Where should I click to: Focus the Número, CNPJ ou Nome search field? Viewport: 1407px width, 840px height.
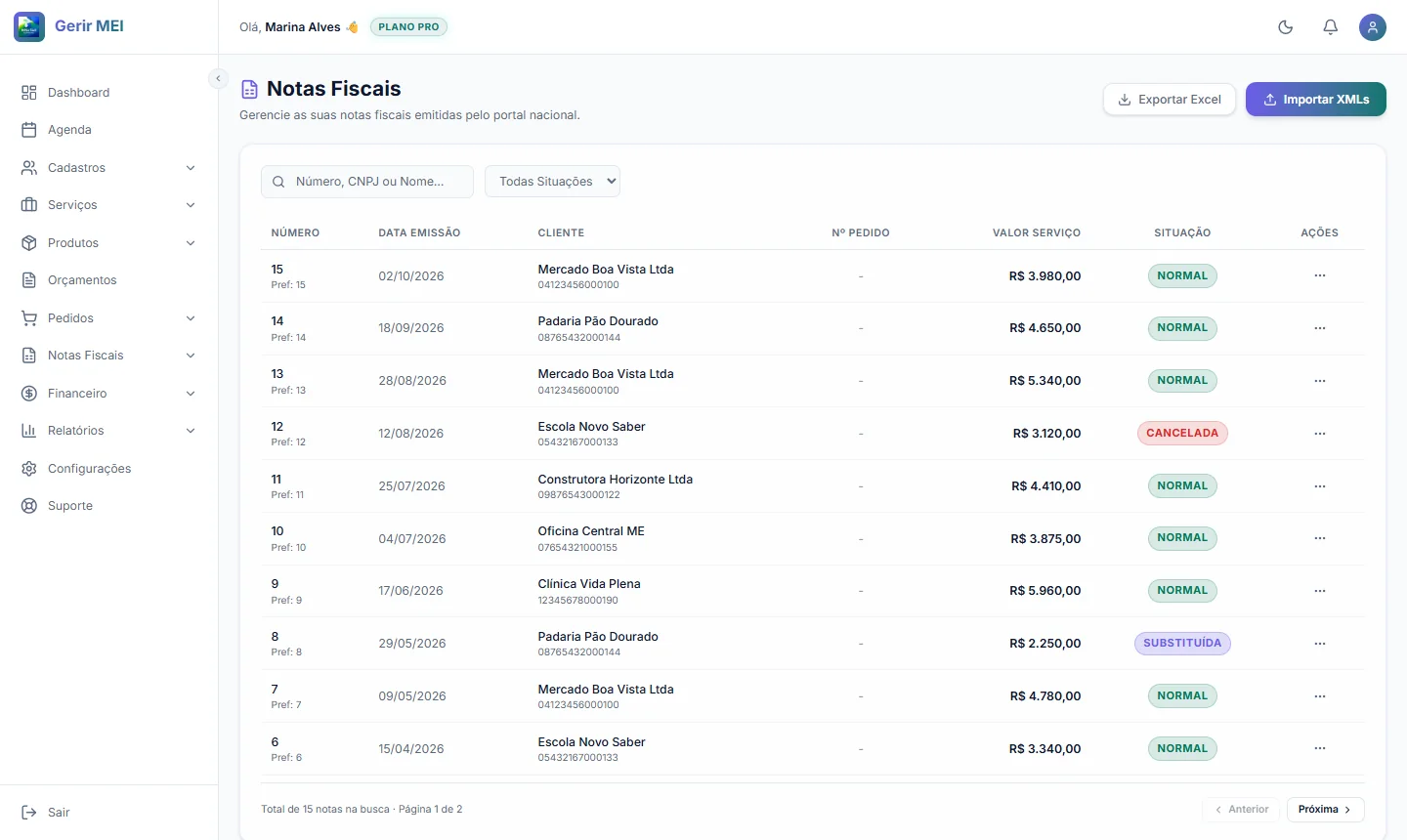click(x=367, y=182)
